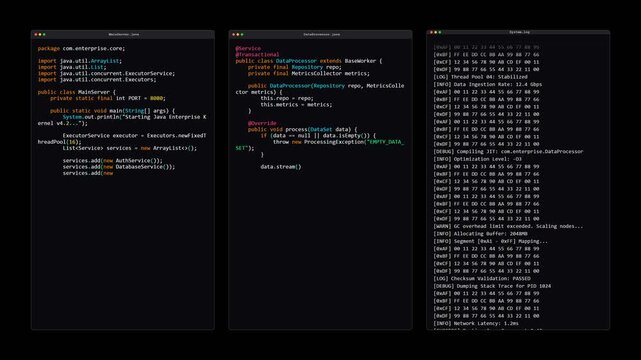This screenshot has height=360, width=641.
Task: Click the System.out.println statement
Action: point(122,120)
